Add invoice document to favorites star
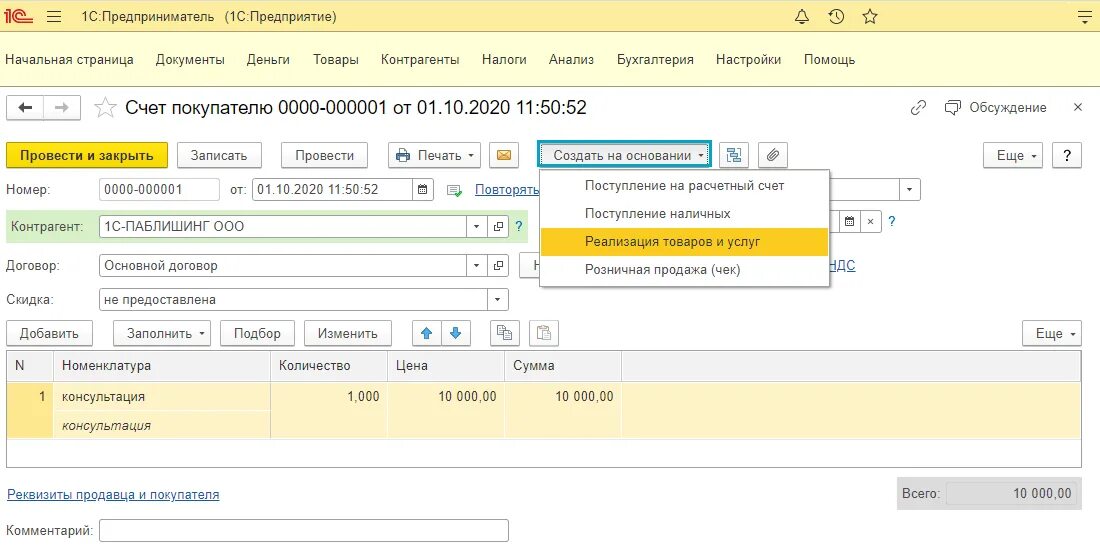 (x=105, y=107)
